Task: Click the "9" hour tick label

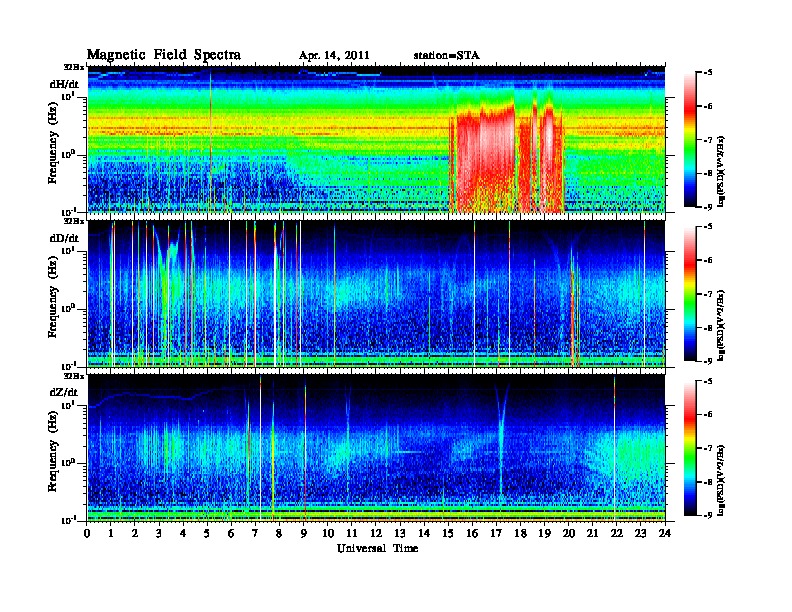Action: pos(304,534)
